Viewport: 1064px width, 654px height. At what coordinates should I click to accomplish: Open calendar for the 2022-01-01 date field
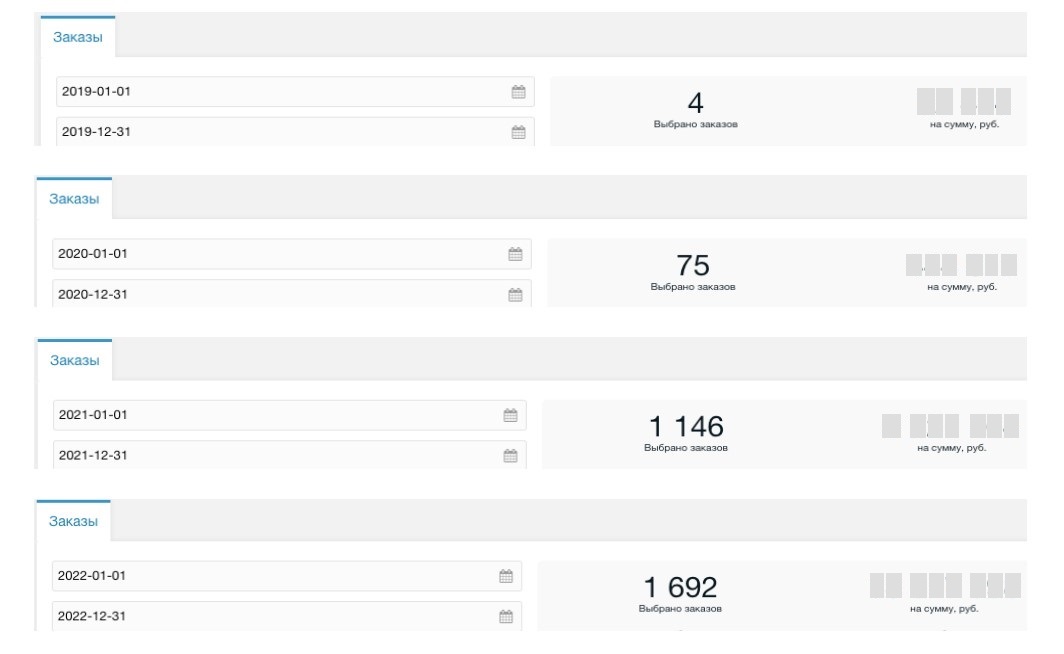[506, 576]
